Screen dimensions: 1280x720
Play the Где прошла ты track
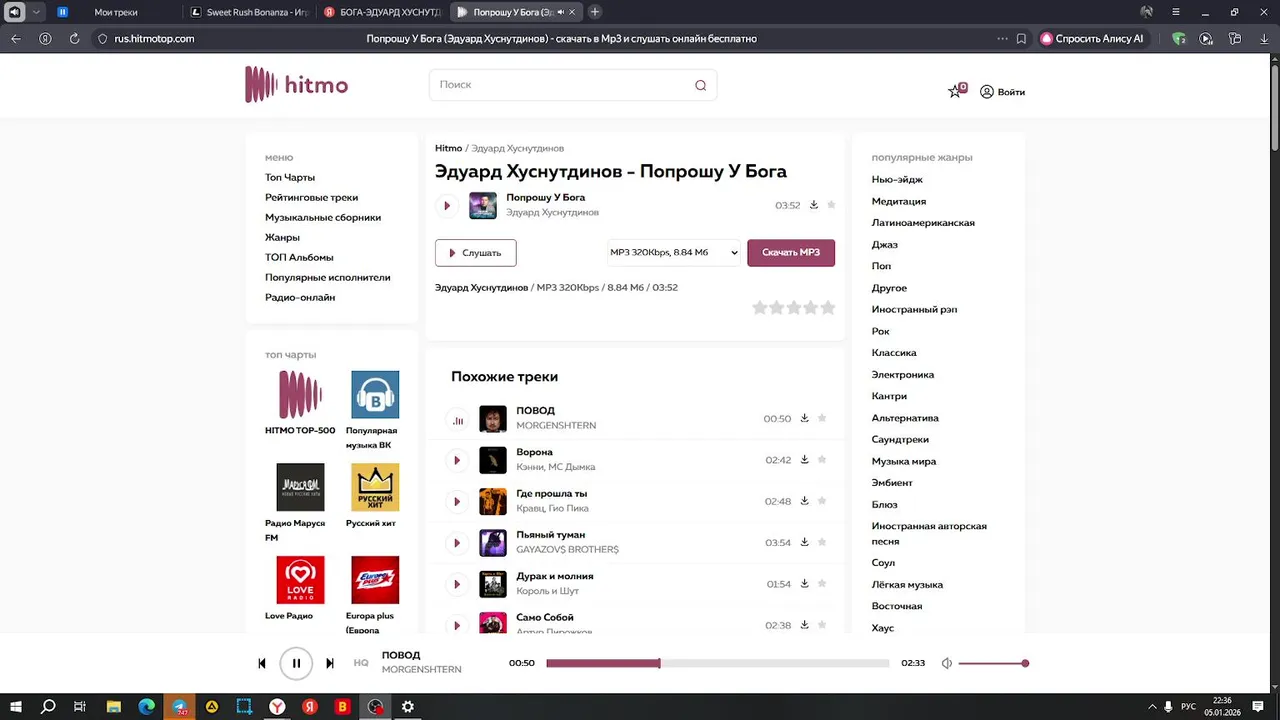457,502
